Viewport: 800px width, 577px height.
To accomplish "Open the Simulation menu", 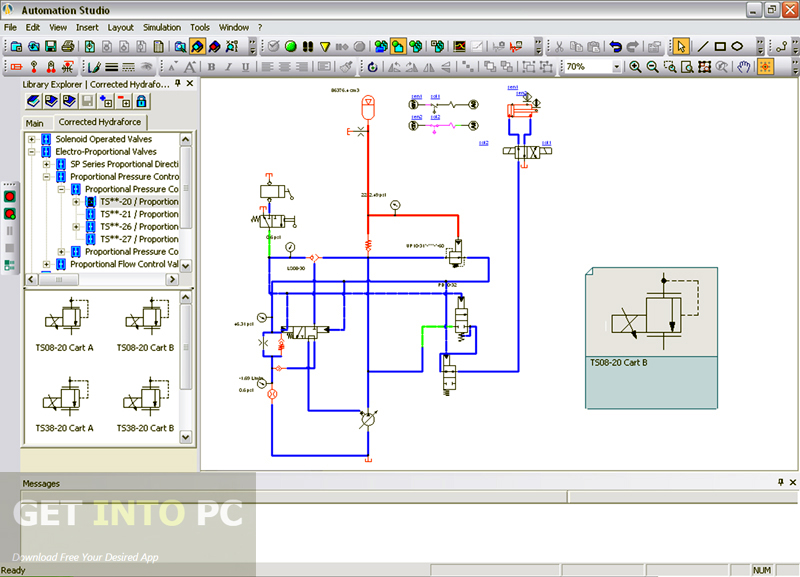I will pyautogui.click(x=161, y=27).
